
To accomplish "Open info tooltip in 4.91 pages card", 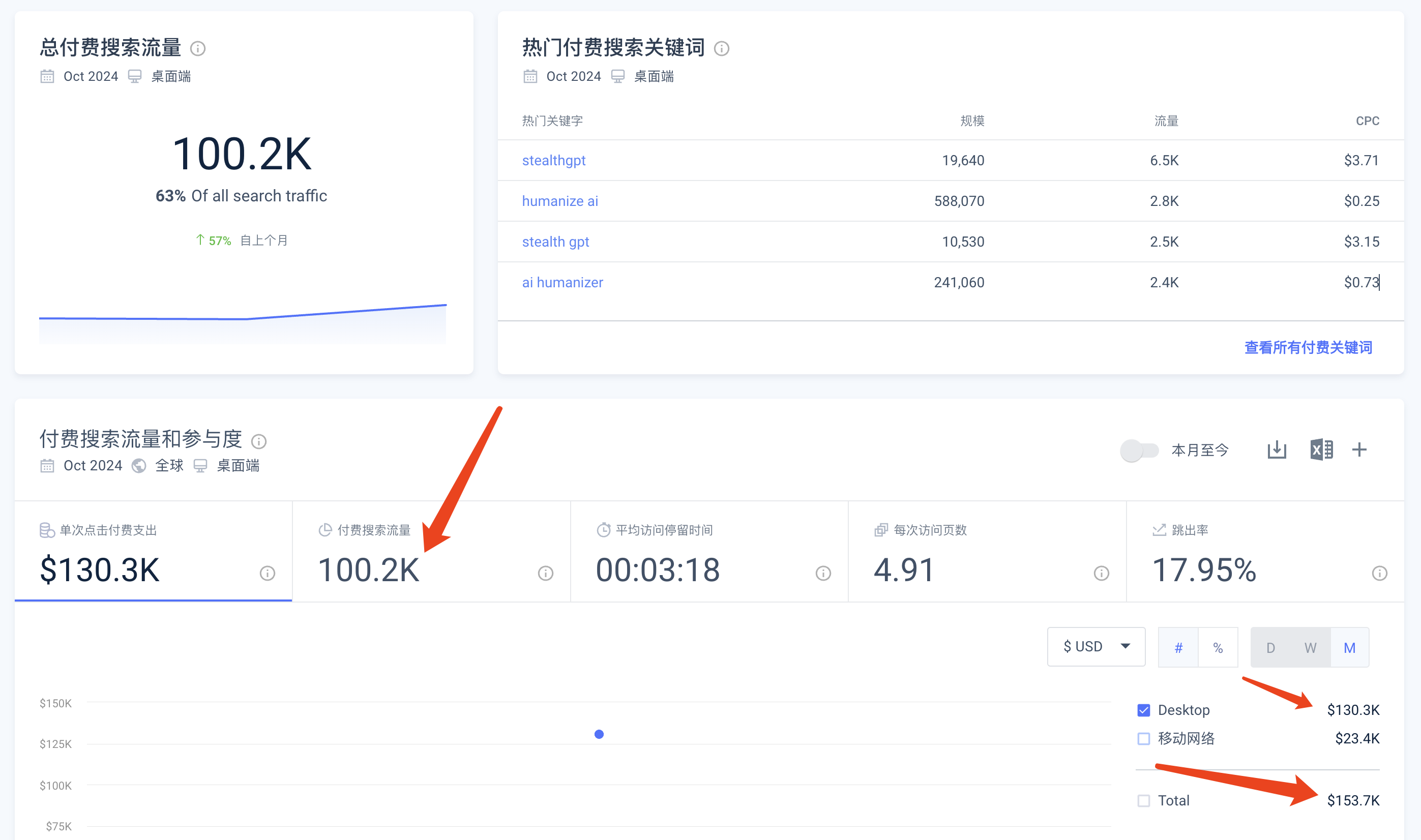I will tap(1101, 574).
